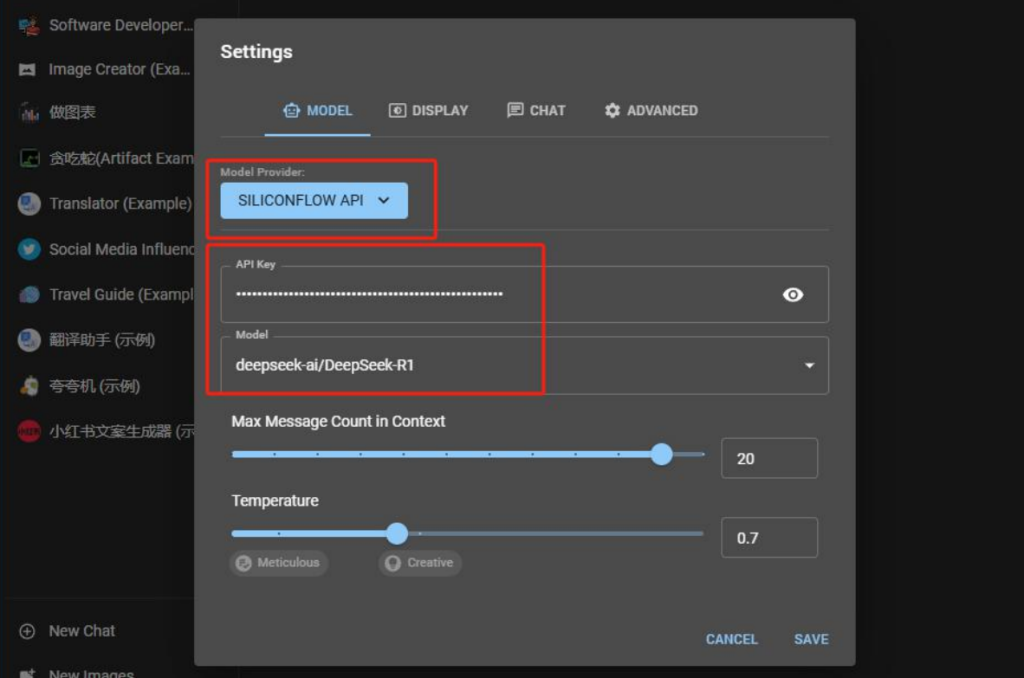Open Image Creator (Example) chat

tap(104, 70)
